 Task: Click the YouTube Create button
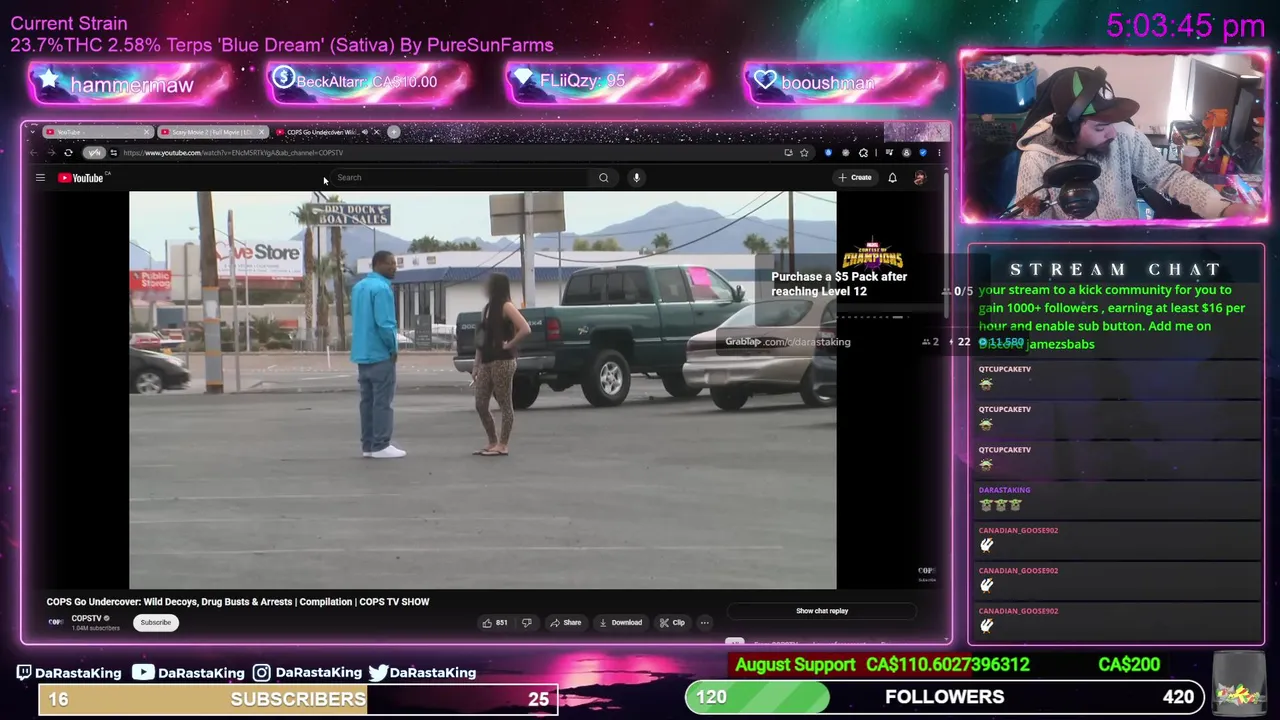(855, 178)
